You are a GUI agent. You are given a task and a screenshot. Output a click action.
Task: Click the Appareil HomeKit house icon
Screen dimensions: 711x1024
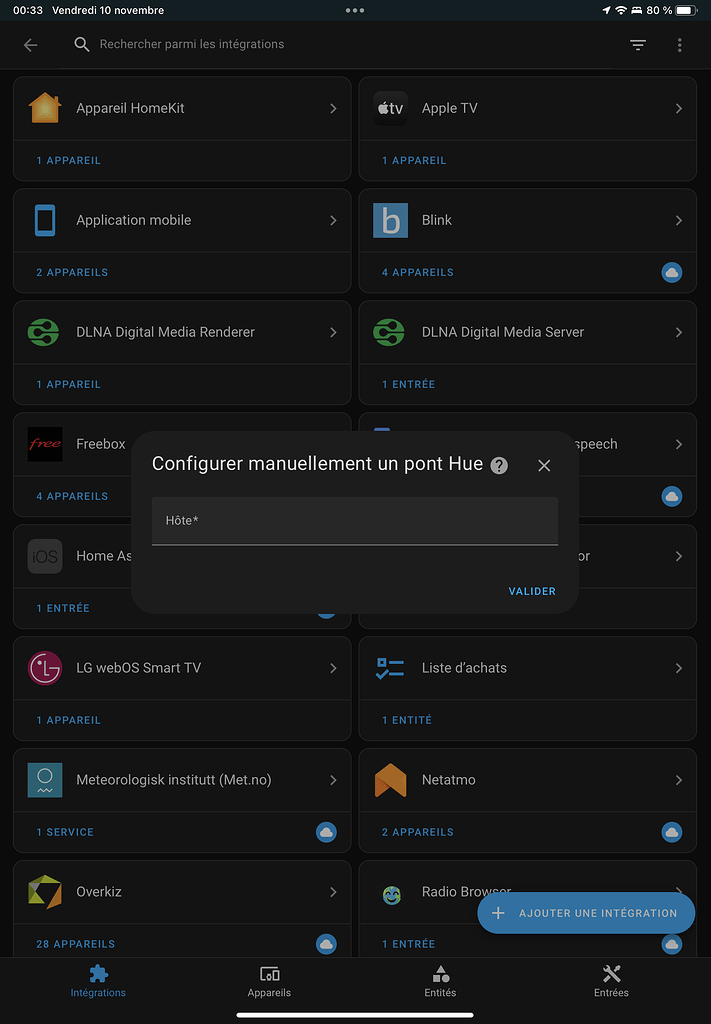(x=44, y=108)
